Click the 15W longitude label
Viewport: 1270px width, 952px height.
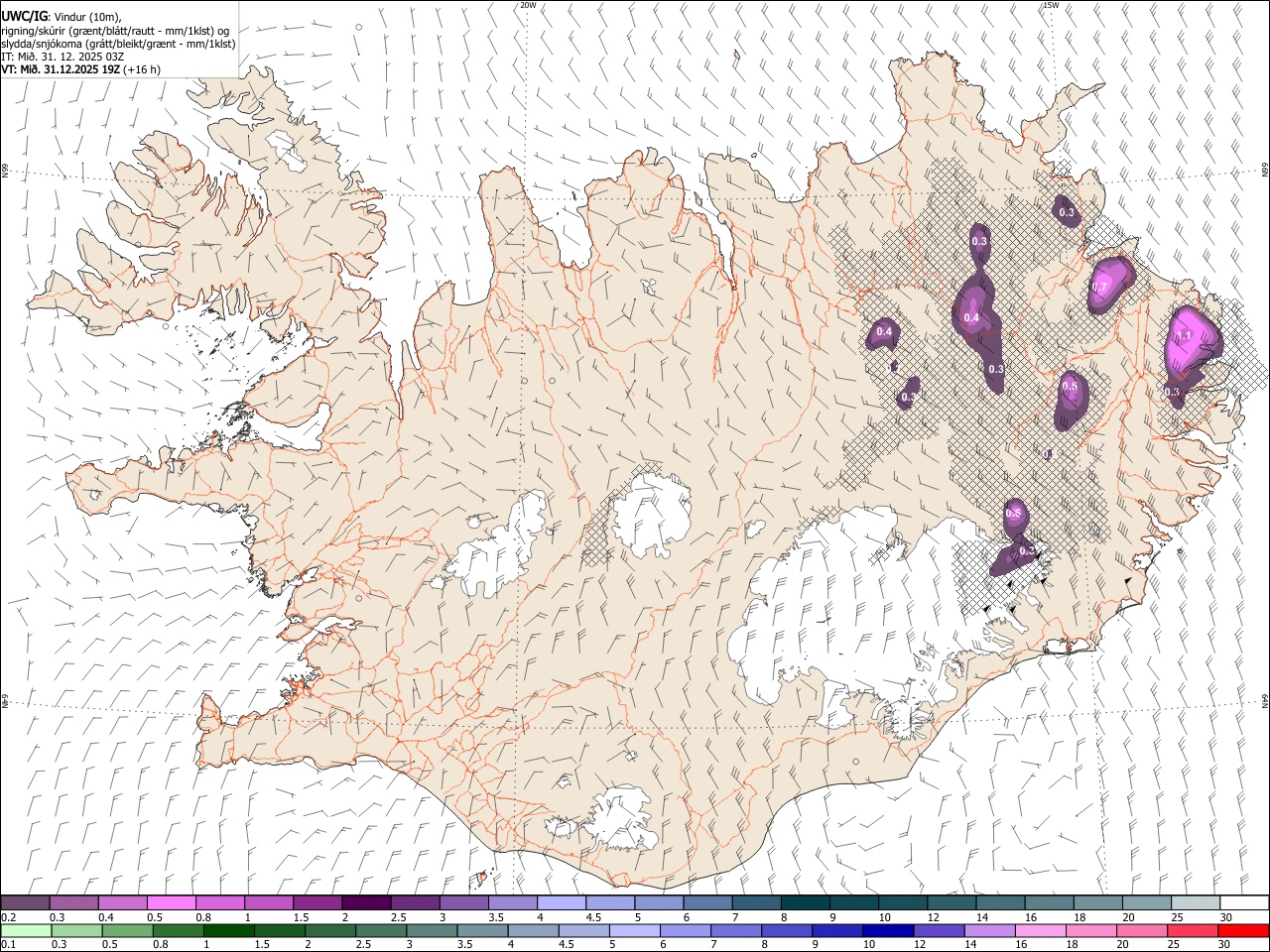[1051, 5]
